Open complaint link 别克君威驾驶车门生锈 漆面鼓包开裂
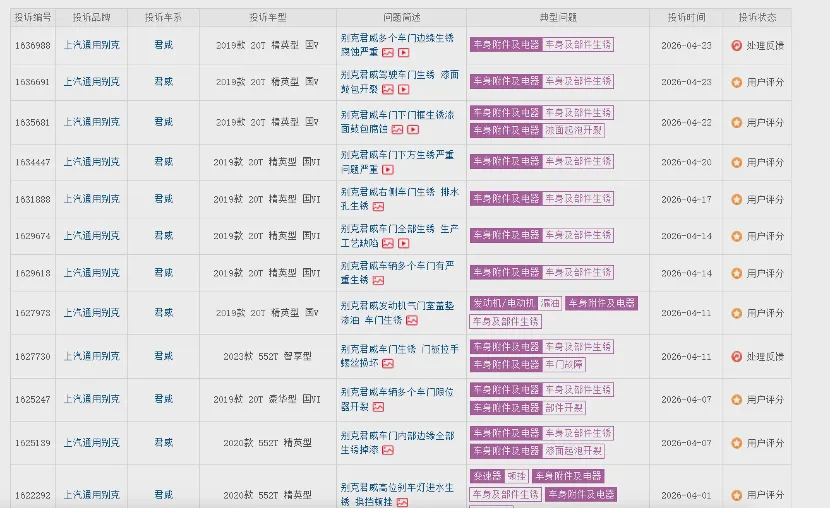The width and height of the screenshot is (830, 508). 400,82
